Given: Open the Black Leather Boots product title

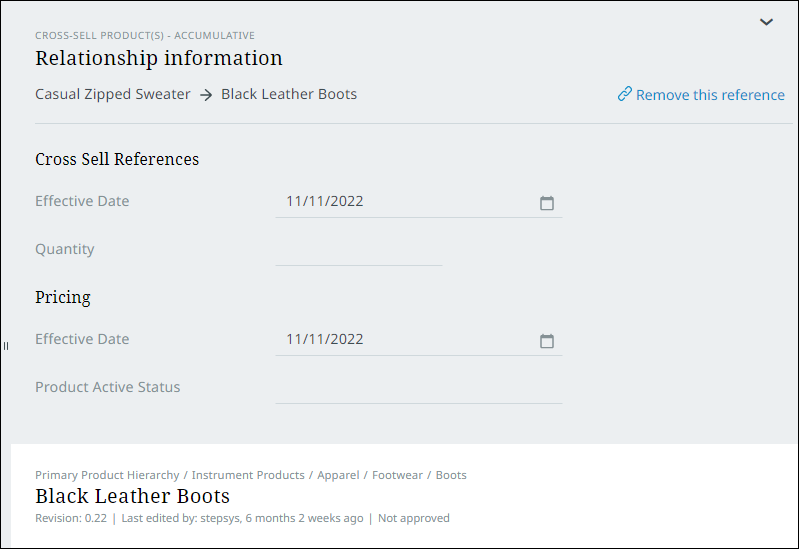Looking at the screenshot, I should pos(132,496).
